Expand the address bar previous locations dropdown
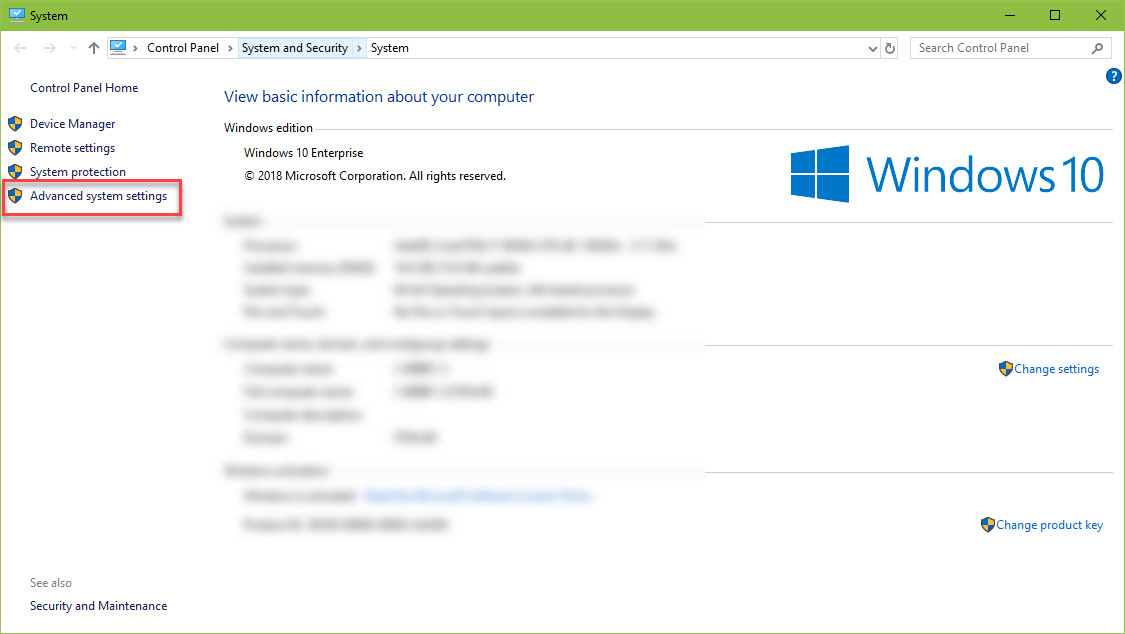The height and width of the screenshot is (634, 1125). [x=872, y=48]
